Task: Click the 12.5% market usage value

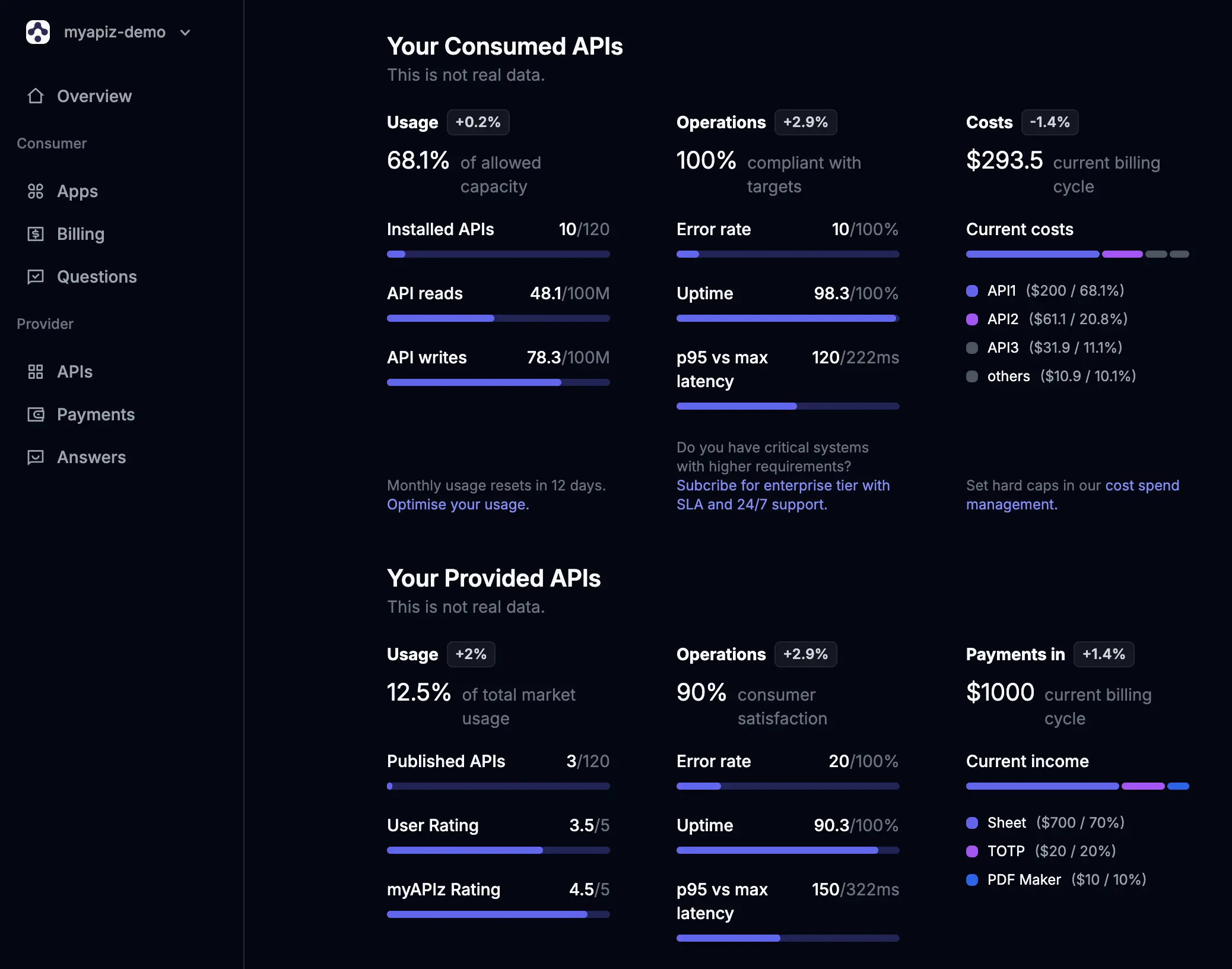Action: 419,692
